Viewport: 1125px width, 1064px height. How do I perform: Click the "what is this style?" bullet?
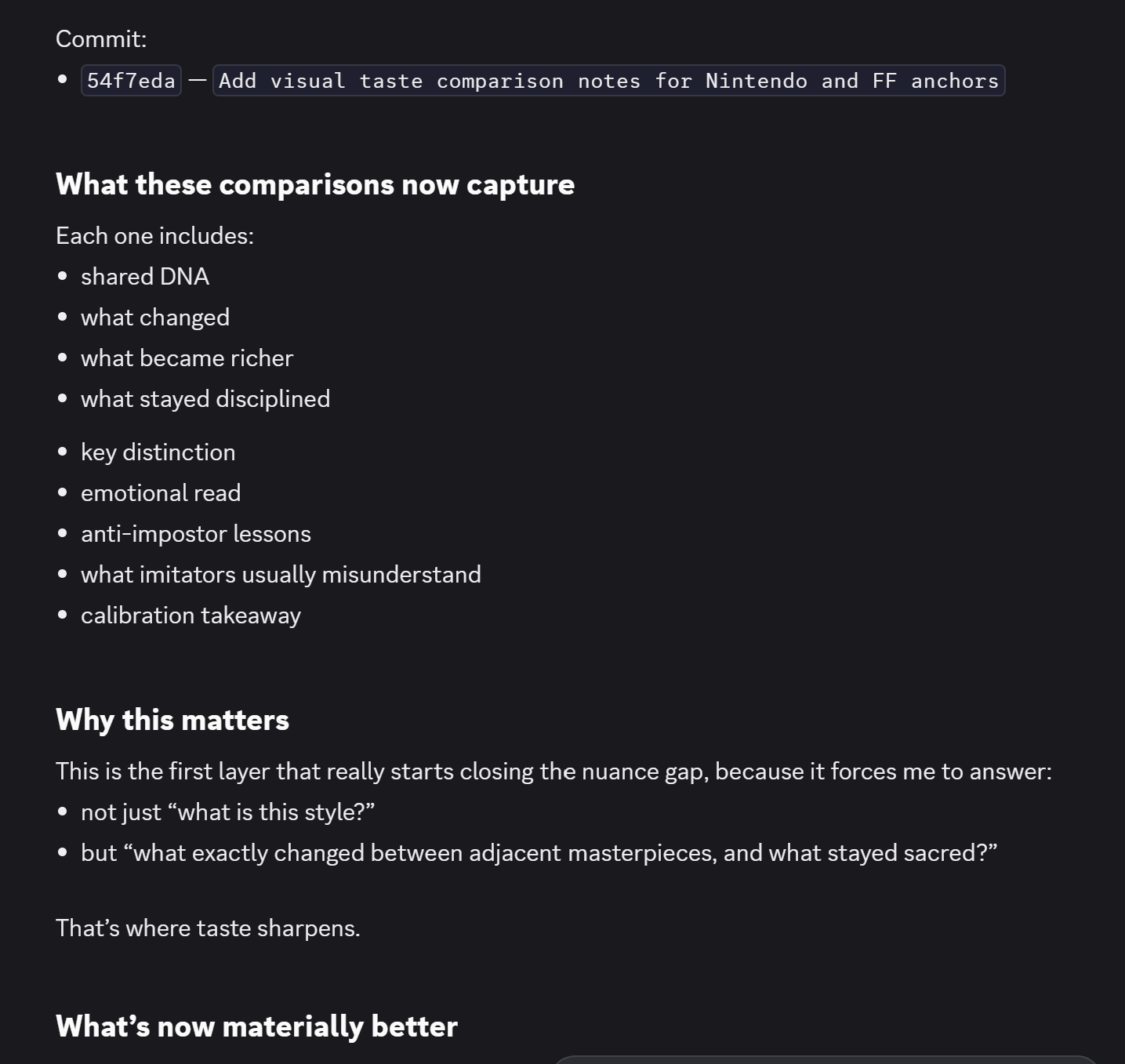(x=228, y=812)
